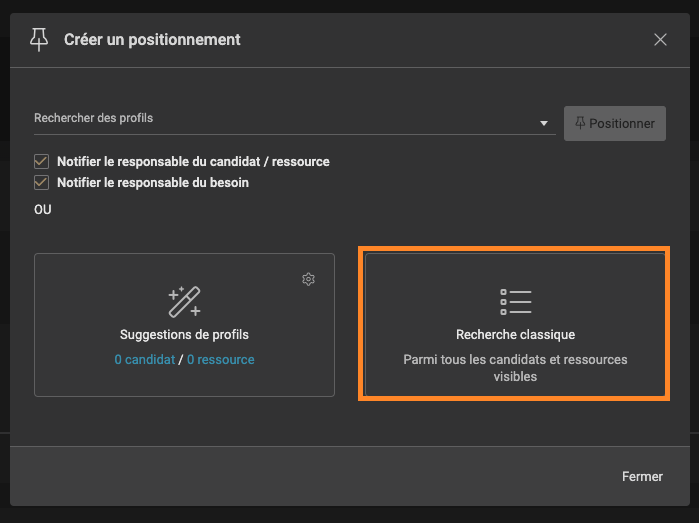
Task: Close the dialog with the X icon
Action: [x=660, y=40]
